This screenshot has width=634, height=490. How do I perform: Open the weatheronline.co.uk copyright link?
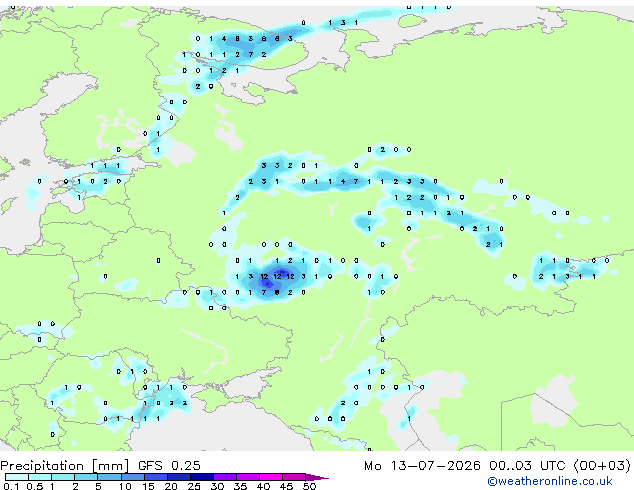coord(550,481)
